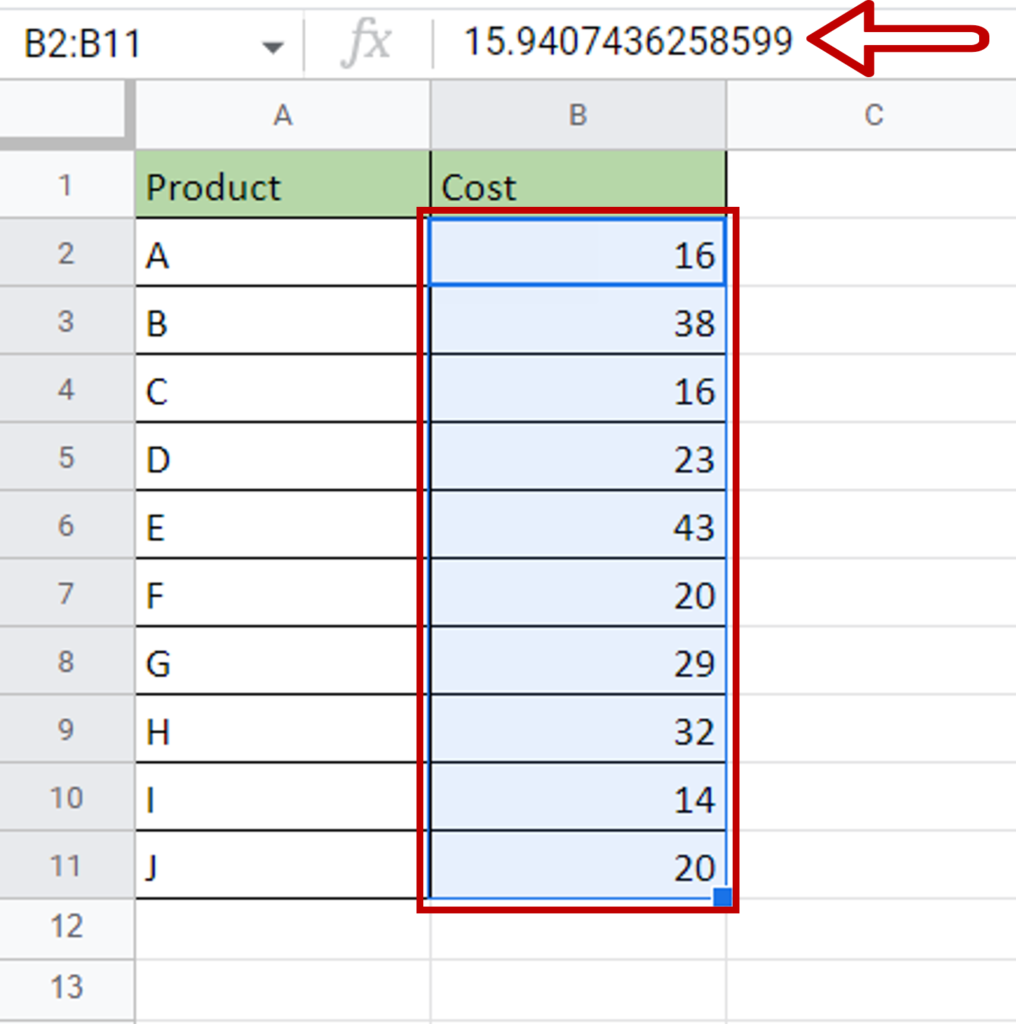The width and height of the screenshot is (1016, 1024).
Task: Select column C header
Action: (x=872, y=116)
